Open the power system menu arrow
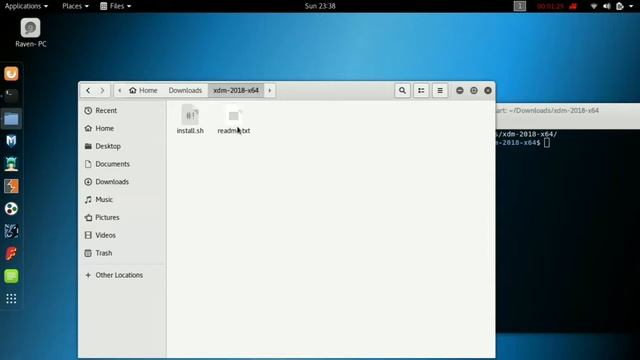The height and width of the screenshot is (360, 640). coord(631,6)
